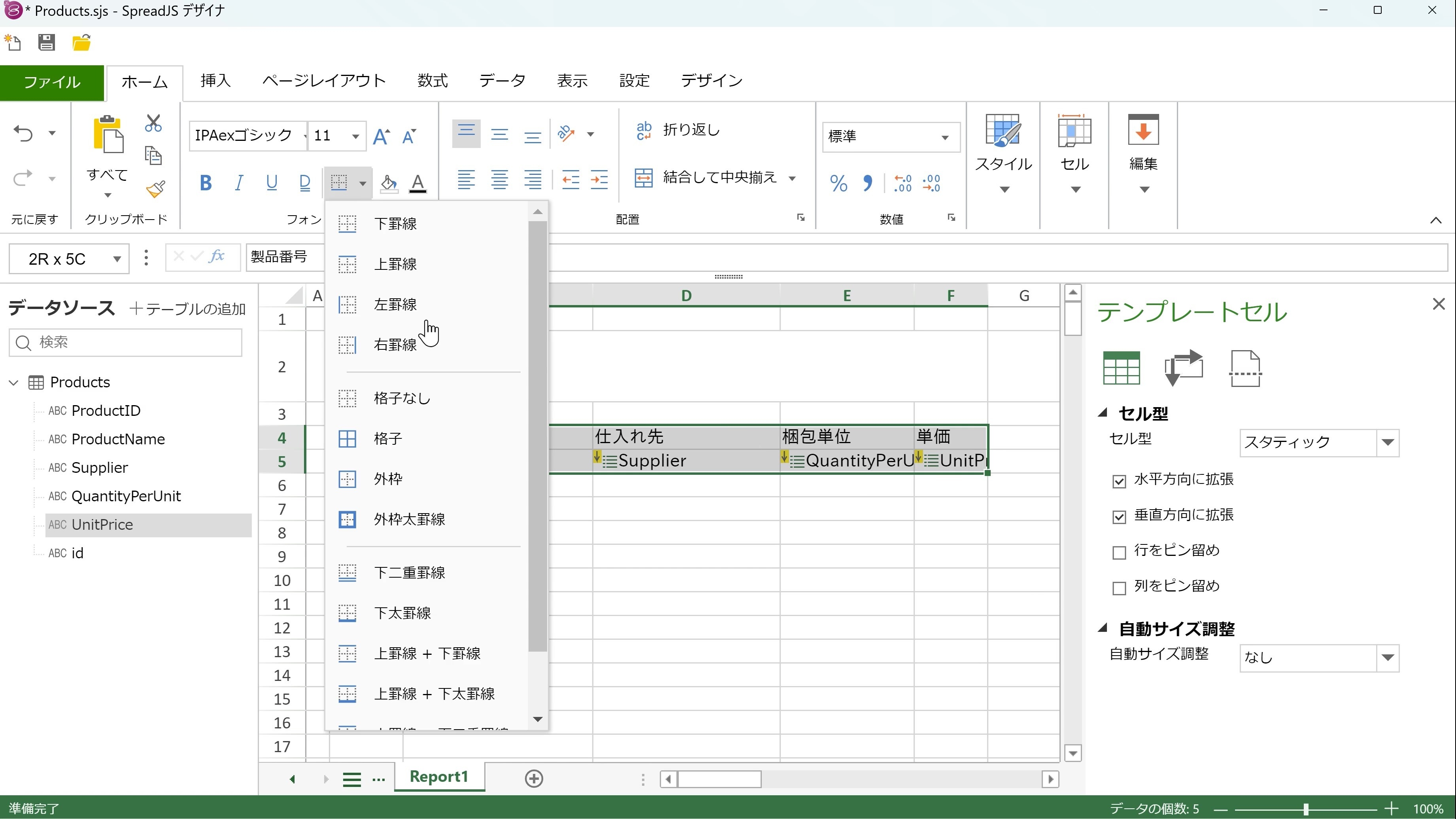Enable 列をピン留め checkbox
Screen dimensions: 1456x819
[1119, 588]
